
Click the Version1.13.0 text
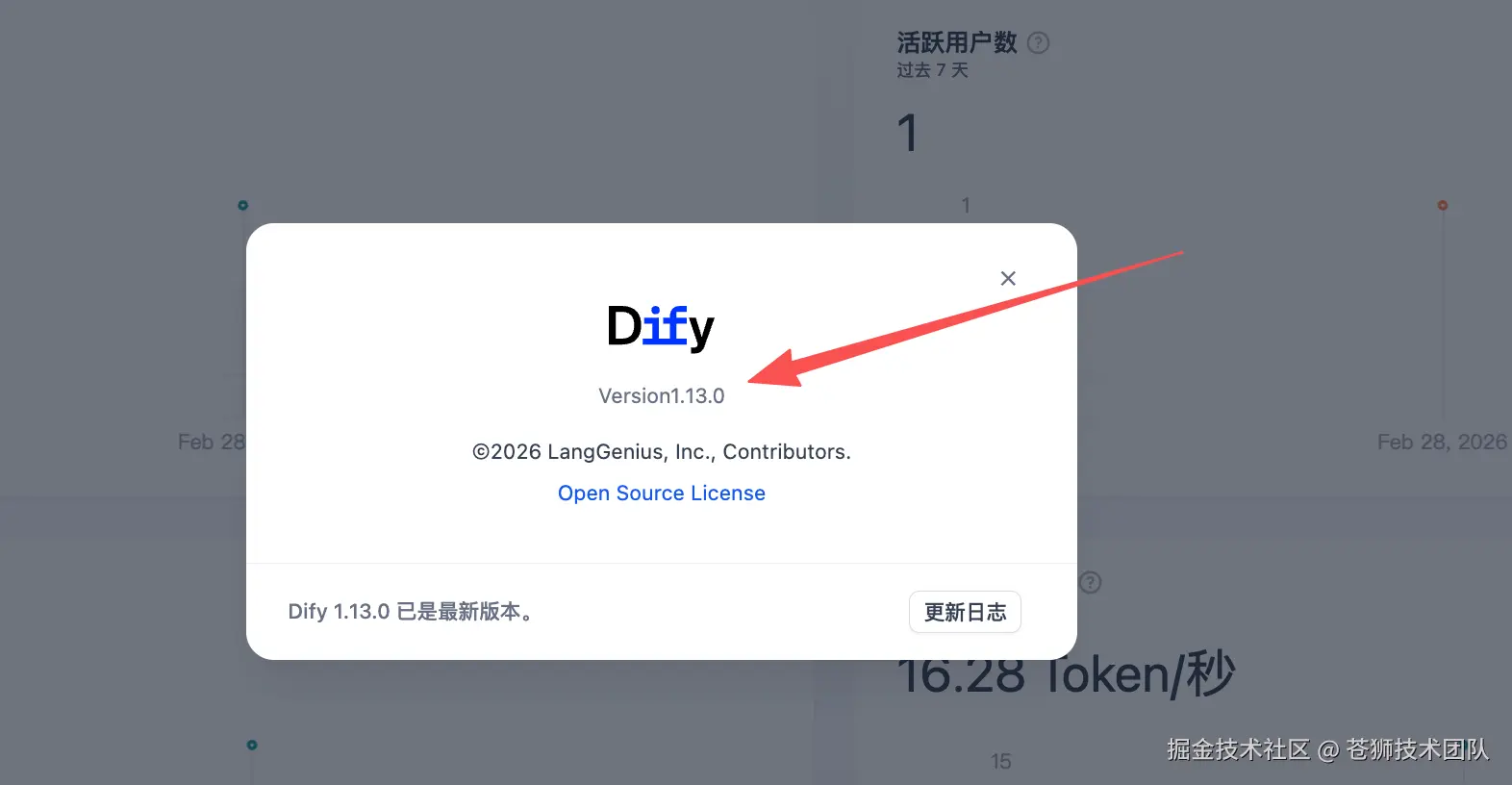pyautogui.click(x=662, y=396)
